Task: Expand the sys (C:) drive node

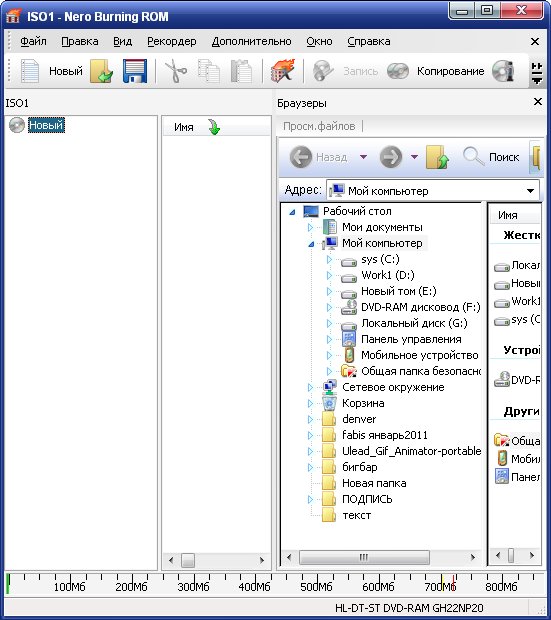Action: (x=329, y=259)
